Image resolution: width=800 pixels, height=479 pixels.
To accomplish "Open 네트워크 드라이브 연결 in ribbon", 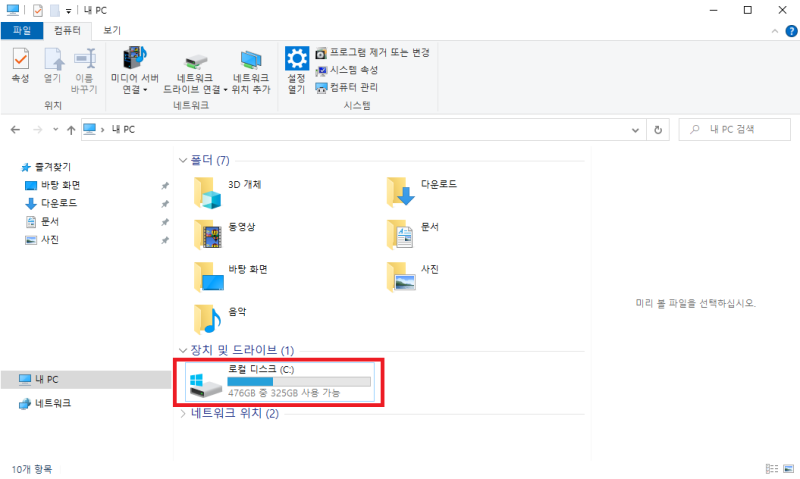I will coord(194,75).
